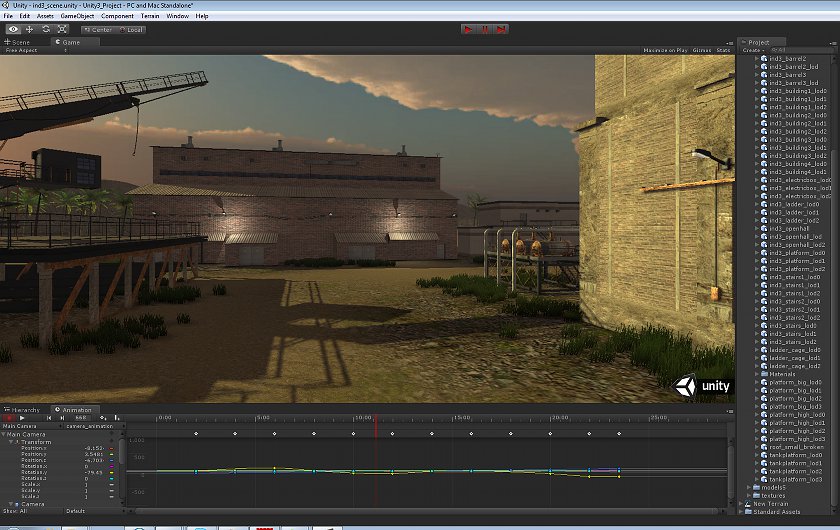Toggle animation Record button
The height and width of the screenshot is (530, 840).
[x=9, y=417]
